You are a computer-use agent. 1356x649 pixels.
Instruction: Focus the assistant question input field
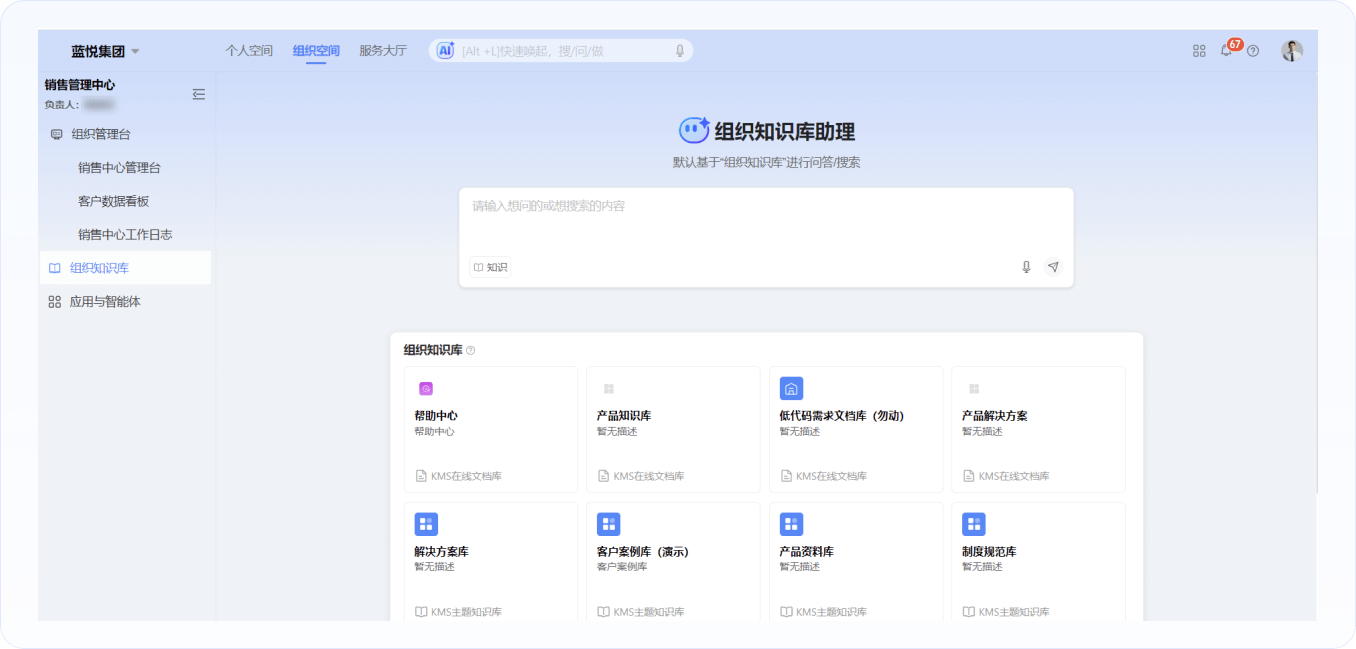click(765, 220)
